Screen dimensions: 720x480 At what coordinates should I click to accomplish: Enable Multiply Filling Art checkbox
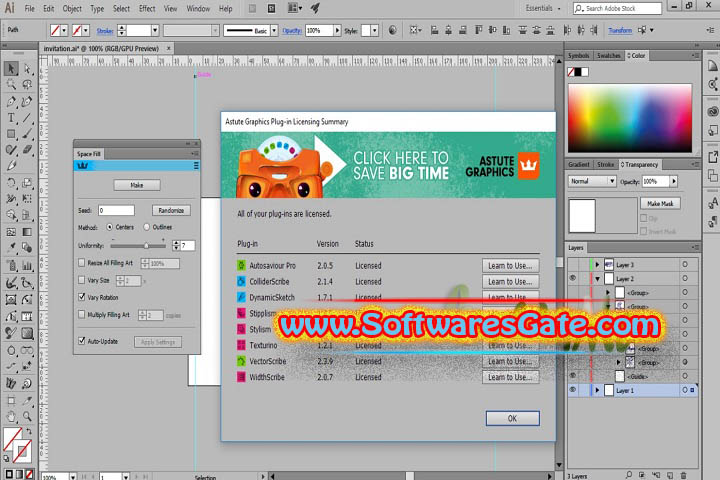coord(82,315)
